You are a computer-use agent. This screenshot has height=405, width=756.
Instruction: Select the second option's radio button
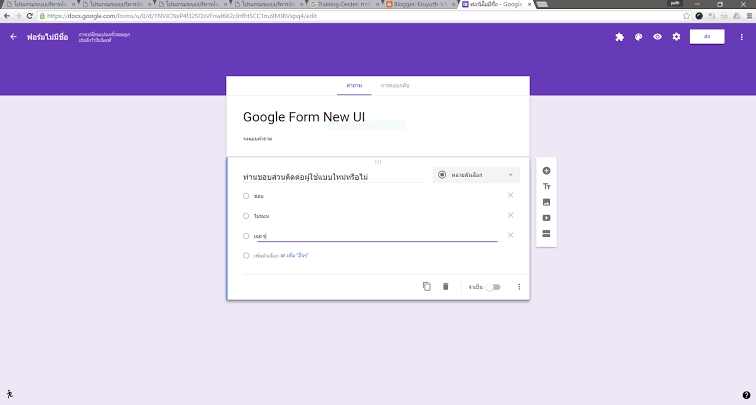(246, 216)
